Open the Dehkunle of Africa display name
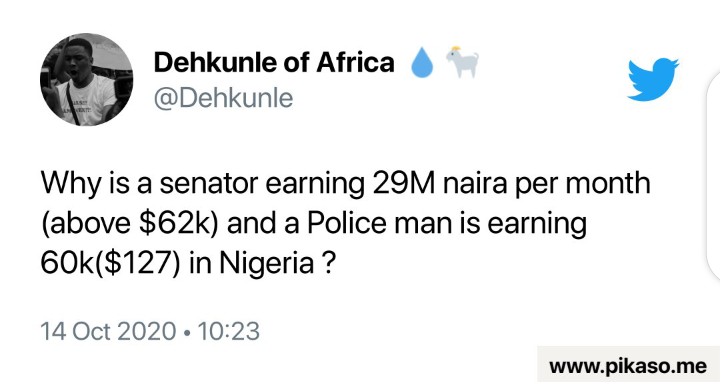The width and height of the screenshot is (720, 382). tap(274, 62)
